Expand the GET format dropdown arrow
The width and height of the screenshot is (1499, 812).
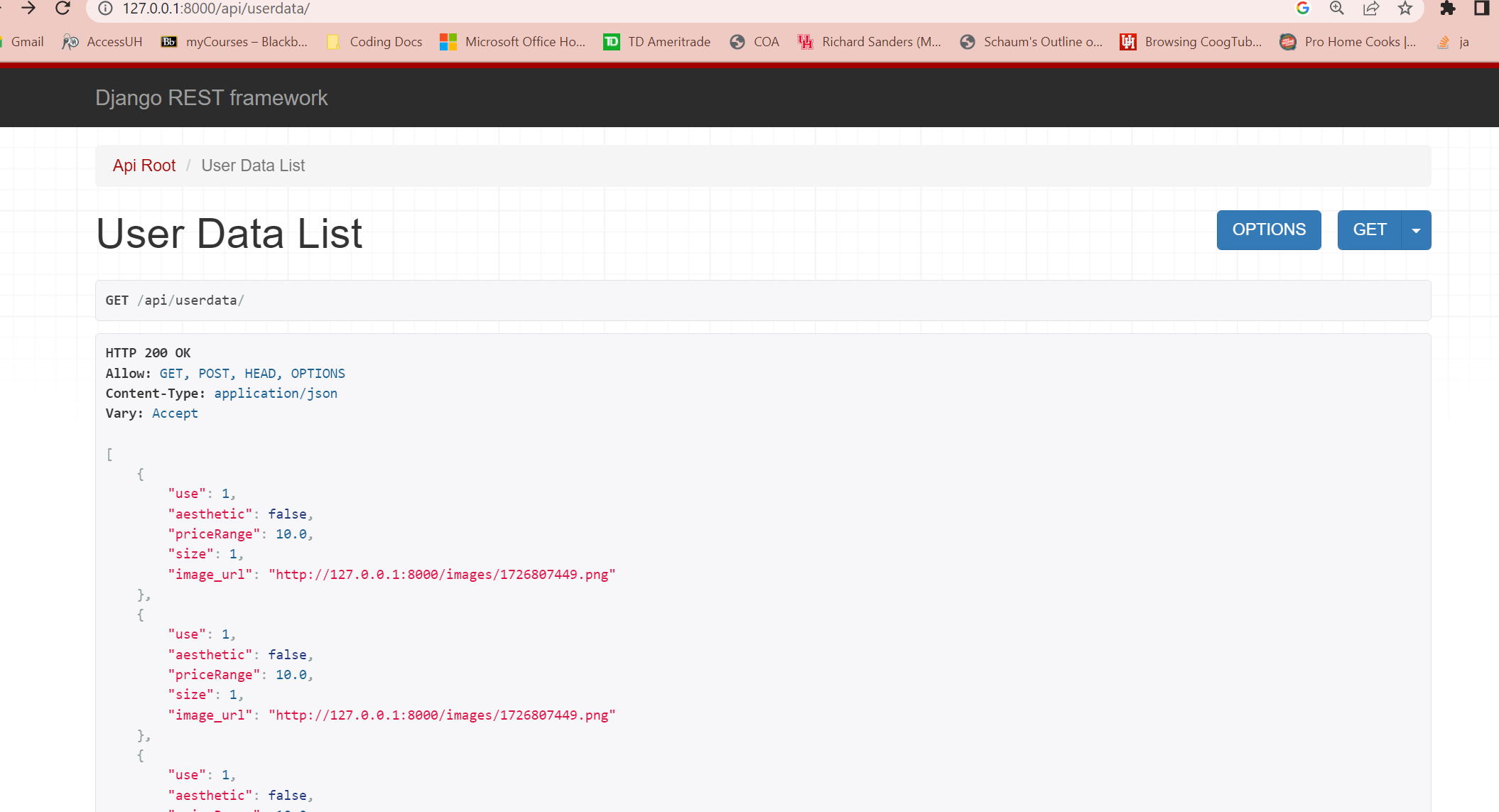(x=1416, y=230)
